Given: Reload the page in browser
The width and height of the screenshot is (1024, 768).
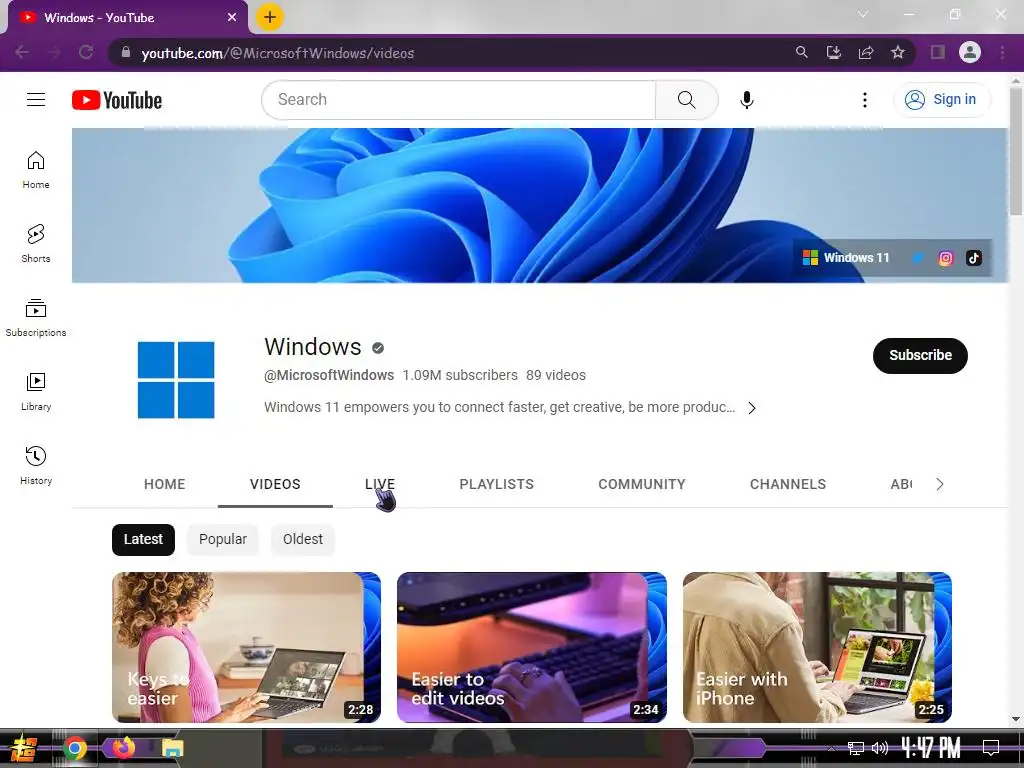Looking at the screenshot, I should click(x=86, y=52).
